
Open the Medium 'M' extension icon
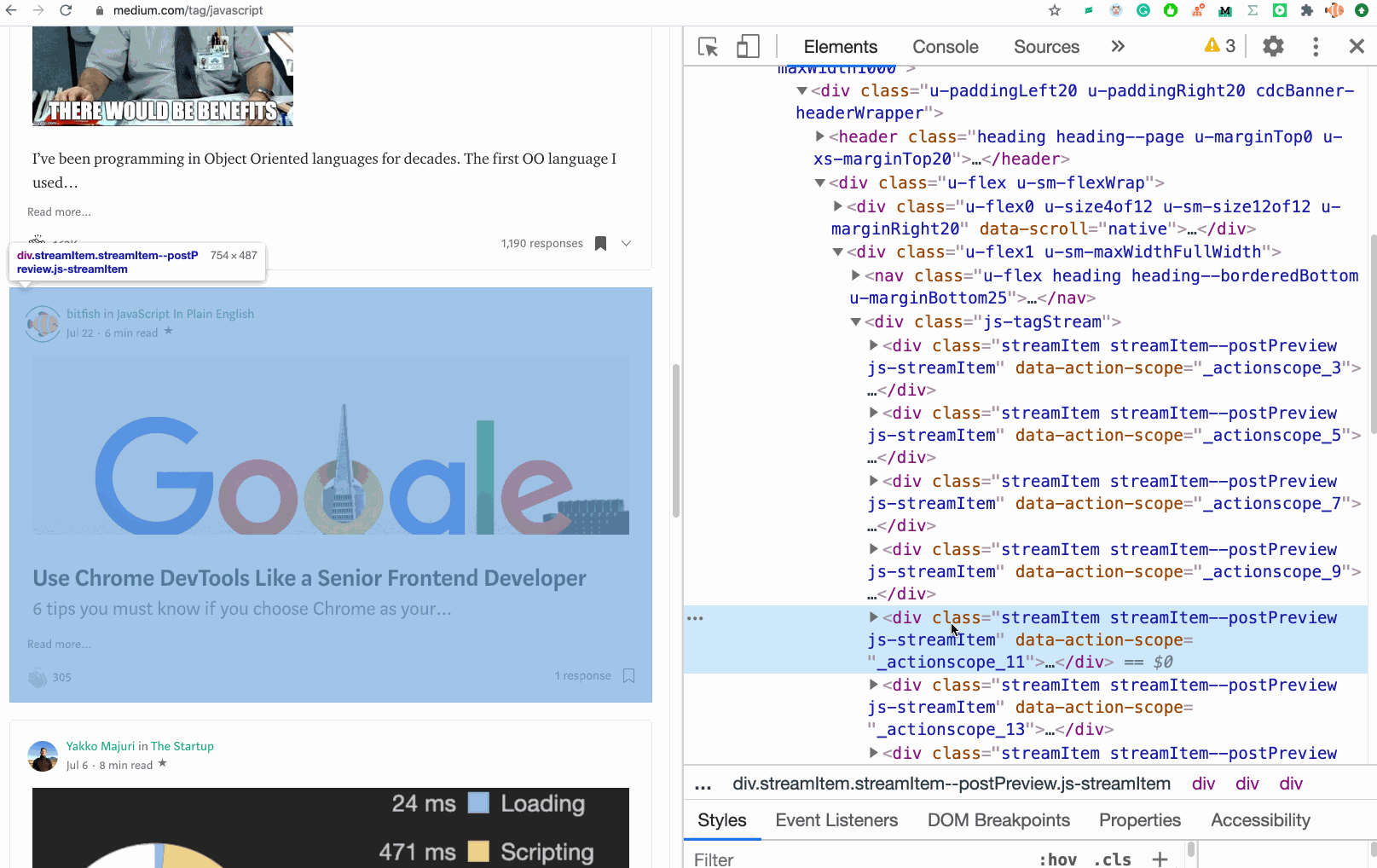tap(1225, 10)
